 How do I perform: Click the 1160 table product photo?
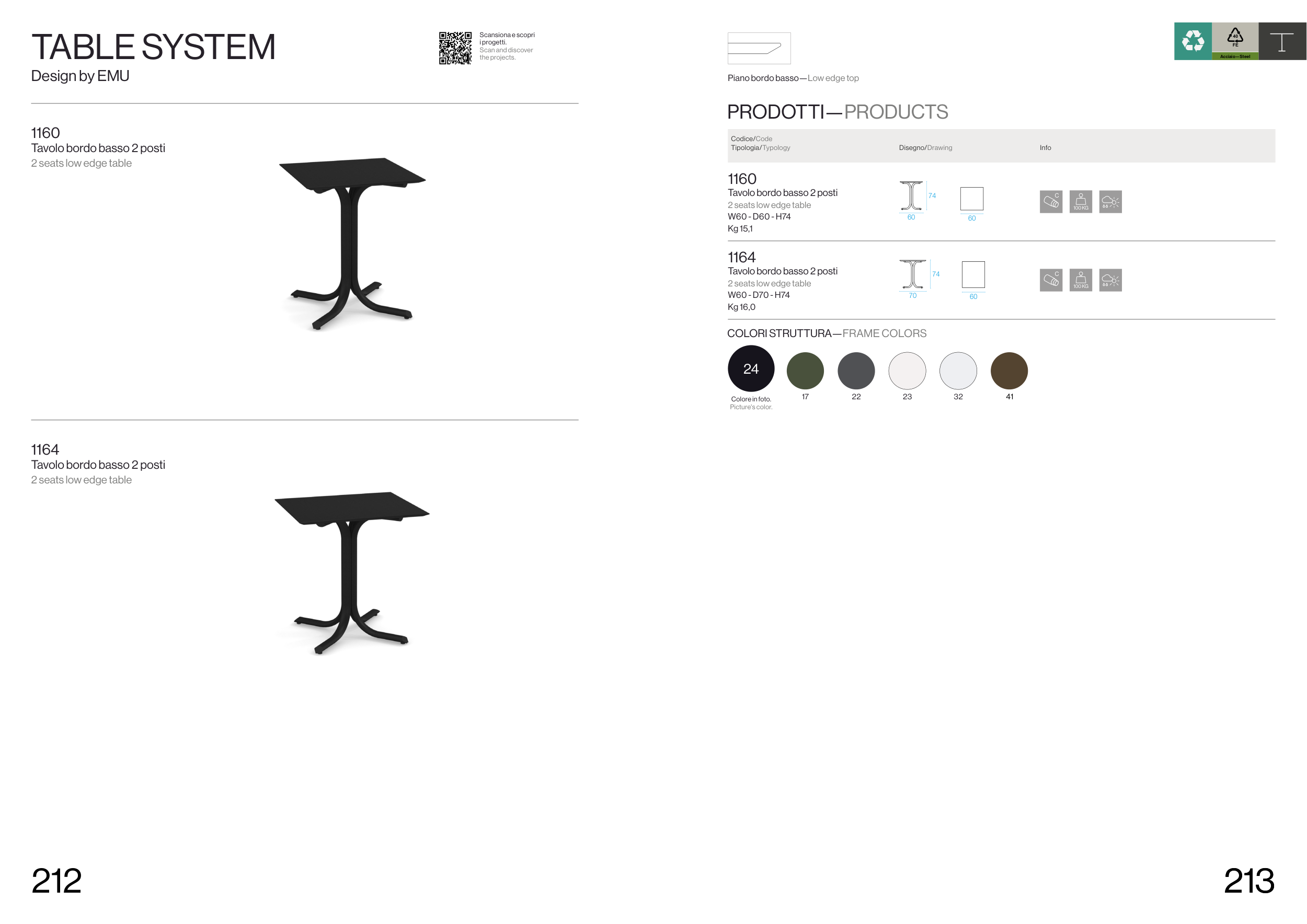352,244
